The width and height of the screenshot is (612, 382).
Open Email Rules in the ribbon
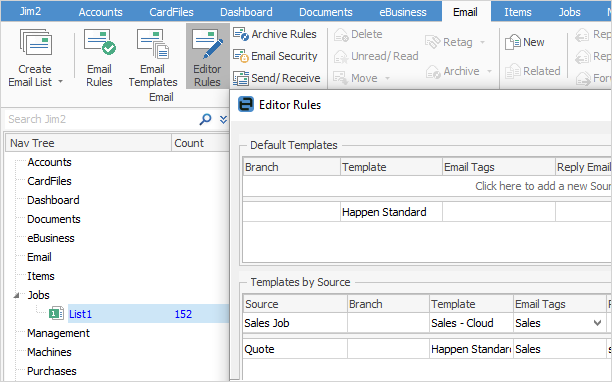[100, 58]
